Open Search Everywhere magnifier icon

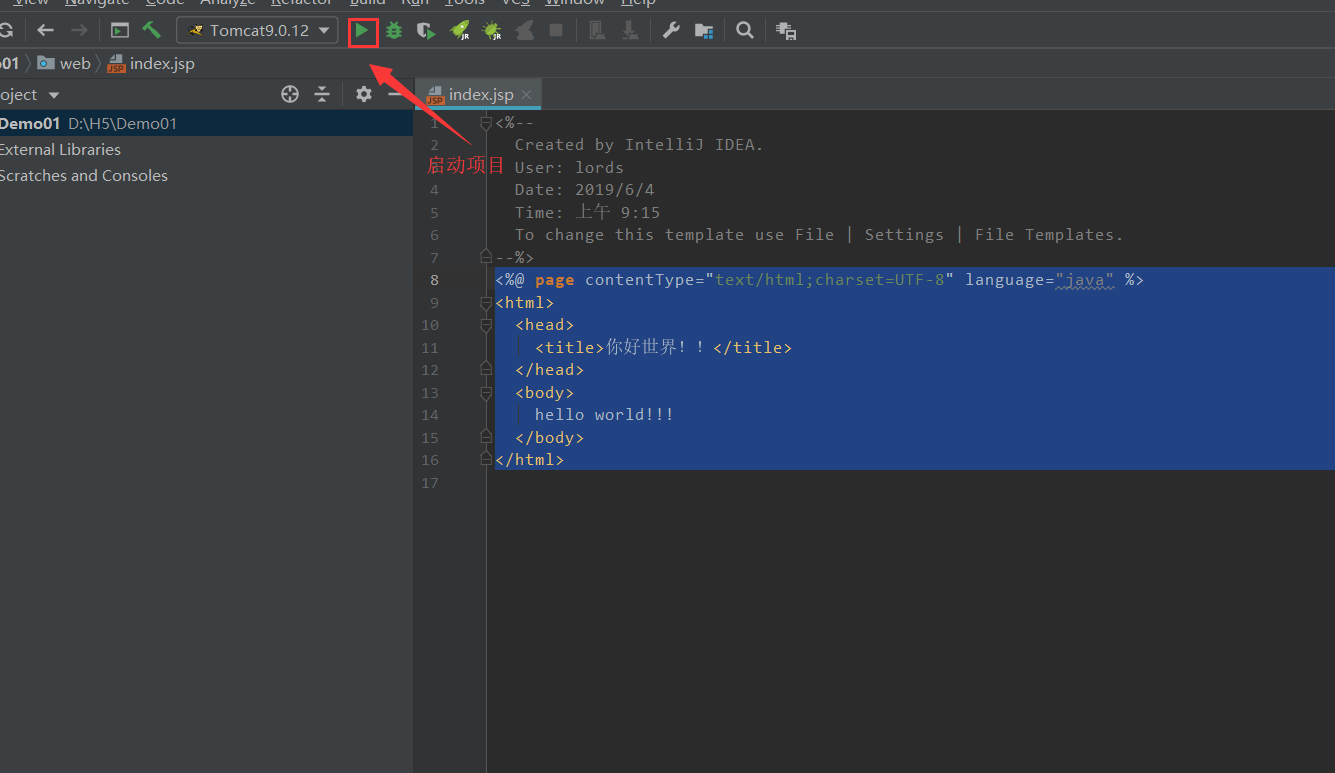tap(745, 31)
